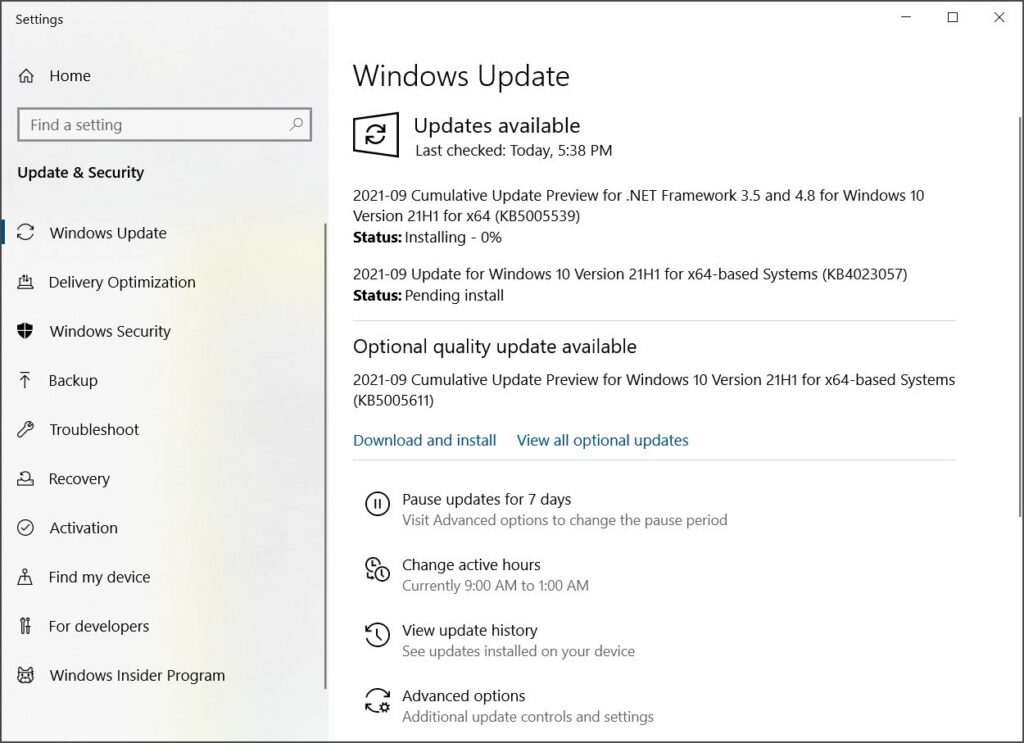1024x743 pixels.
Task: Focus the Find a setting search box
Action: click(x=165, y=124)
